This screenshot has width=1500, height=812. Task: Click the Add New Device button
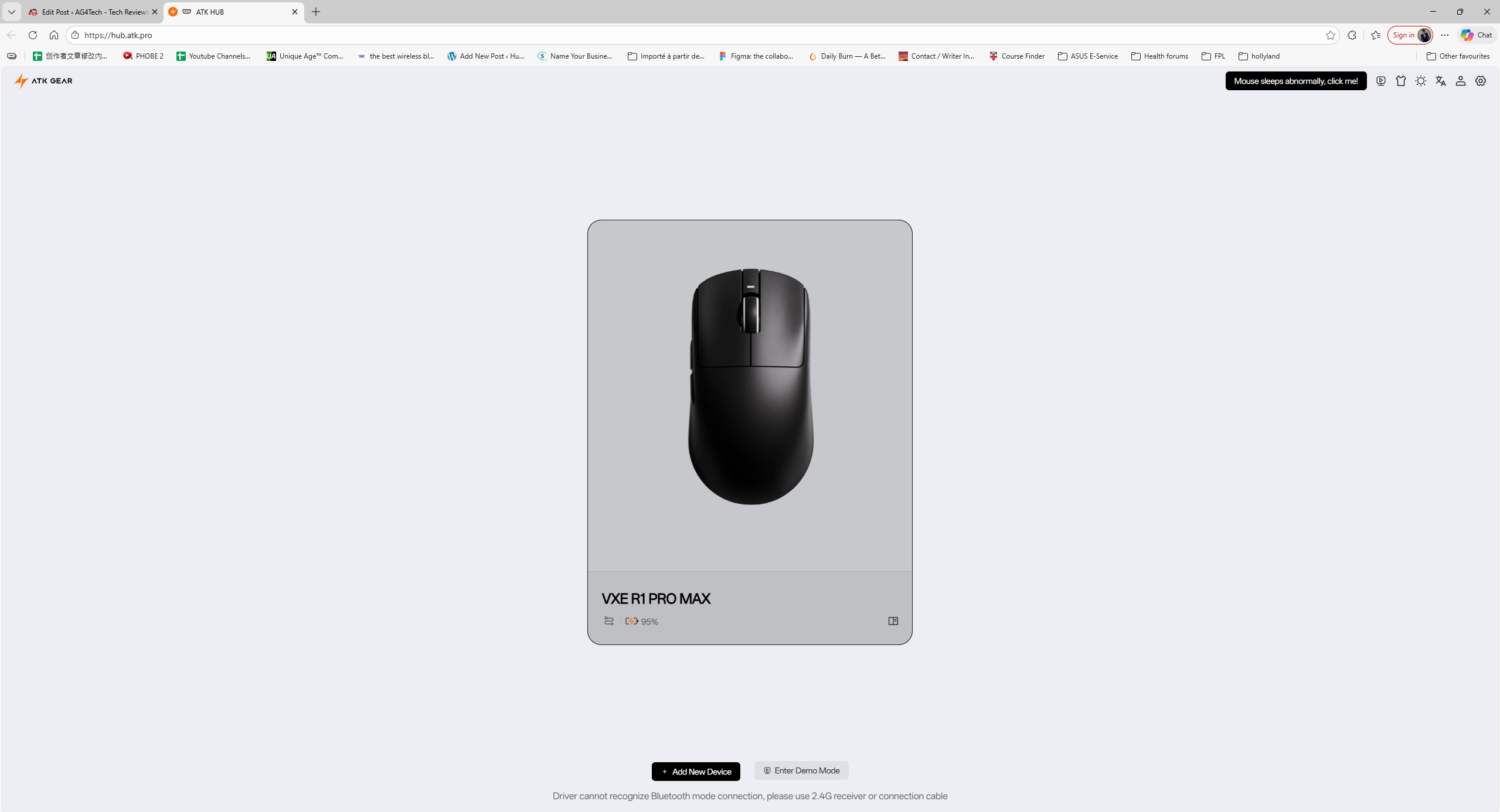[696, 772]
